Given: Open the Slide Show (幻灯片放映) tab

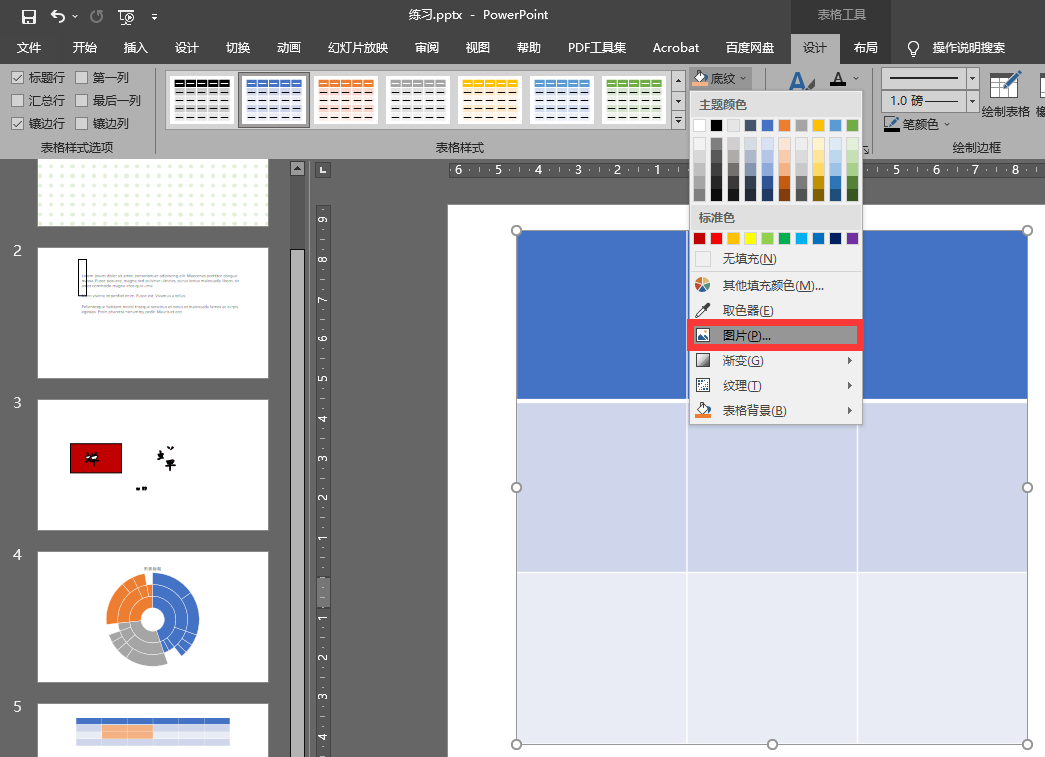Looking at the screenshot, I should (358, 48).
